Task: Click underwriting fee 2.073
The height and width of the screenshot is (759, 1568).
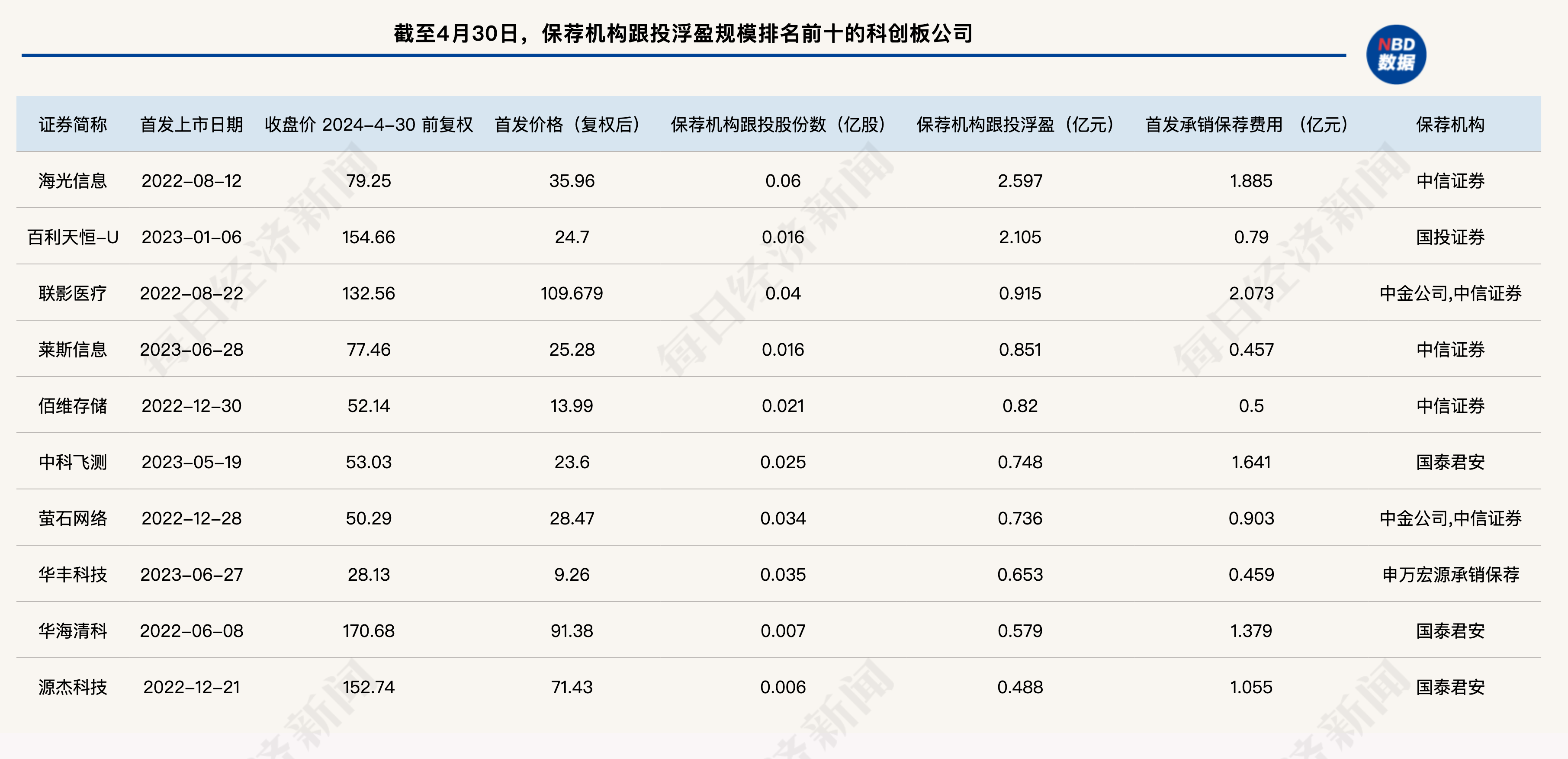Action: pos(1251,293)
